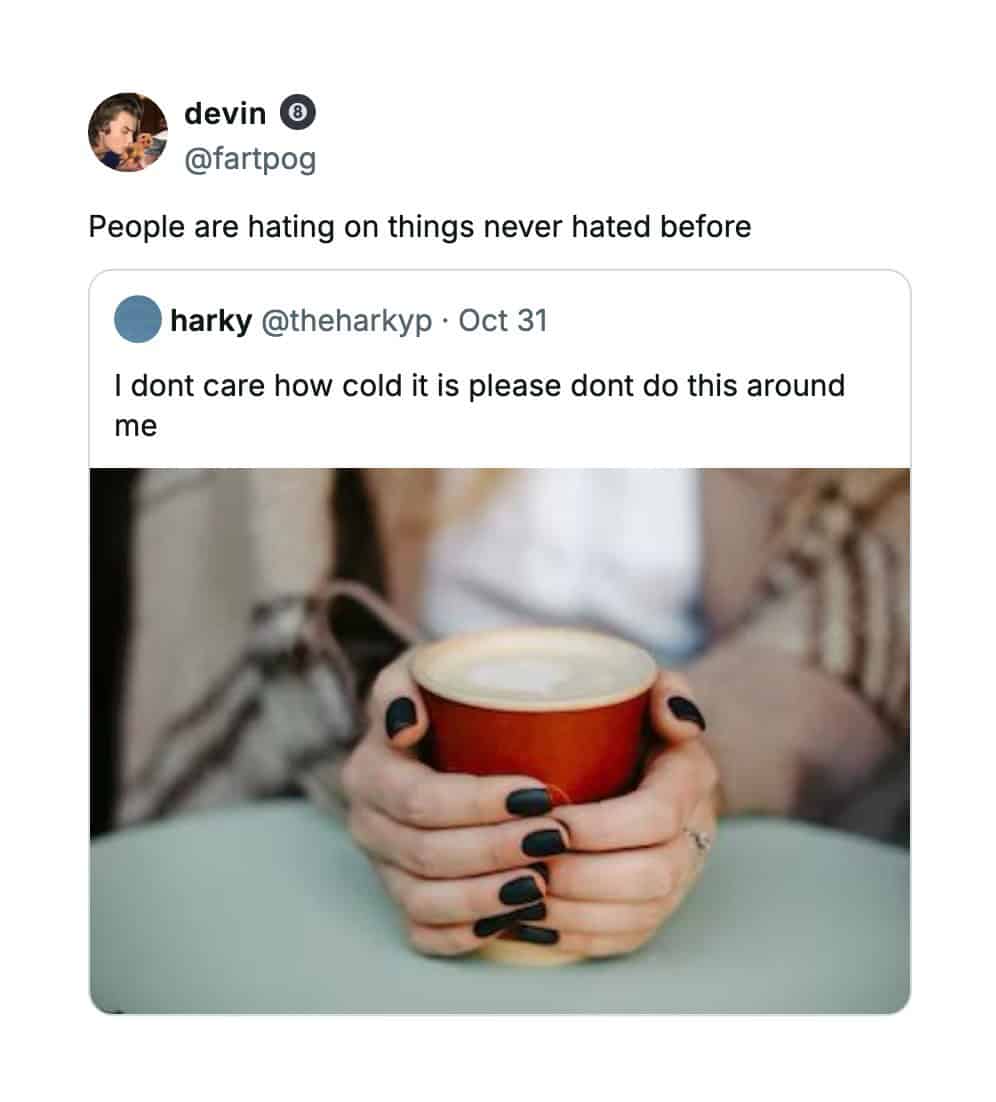Open devin's profile picture
996x1102 pixels.
[x=128, y=132]
